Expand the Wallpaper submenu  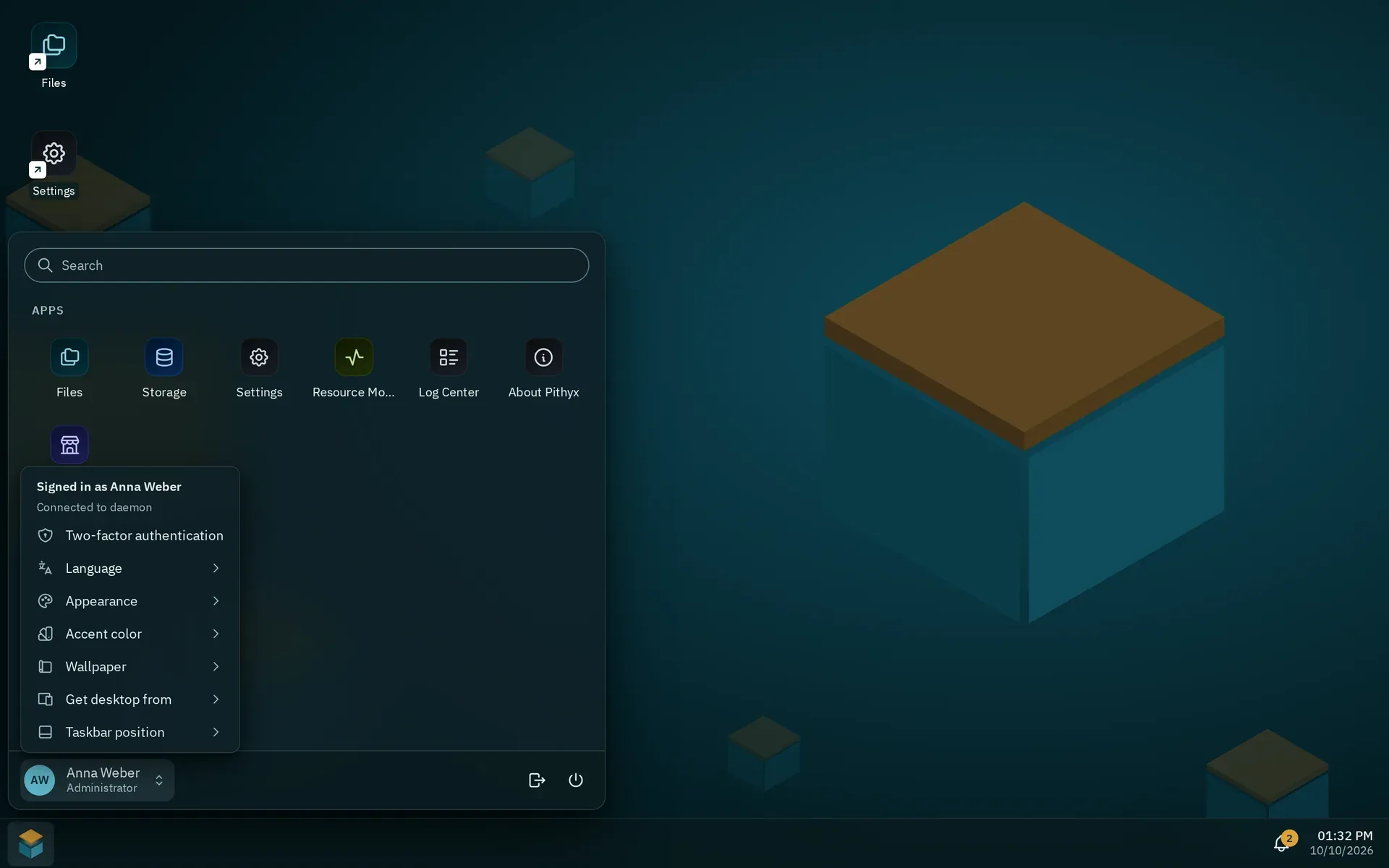[130, 666]
